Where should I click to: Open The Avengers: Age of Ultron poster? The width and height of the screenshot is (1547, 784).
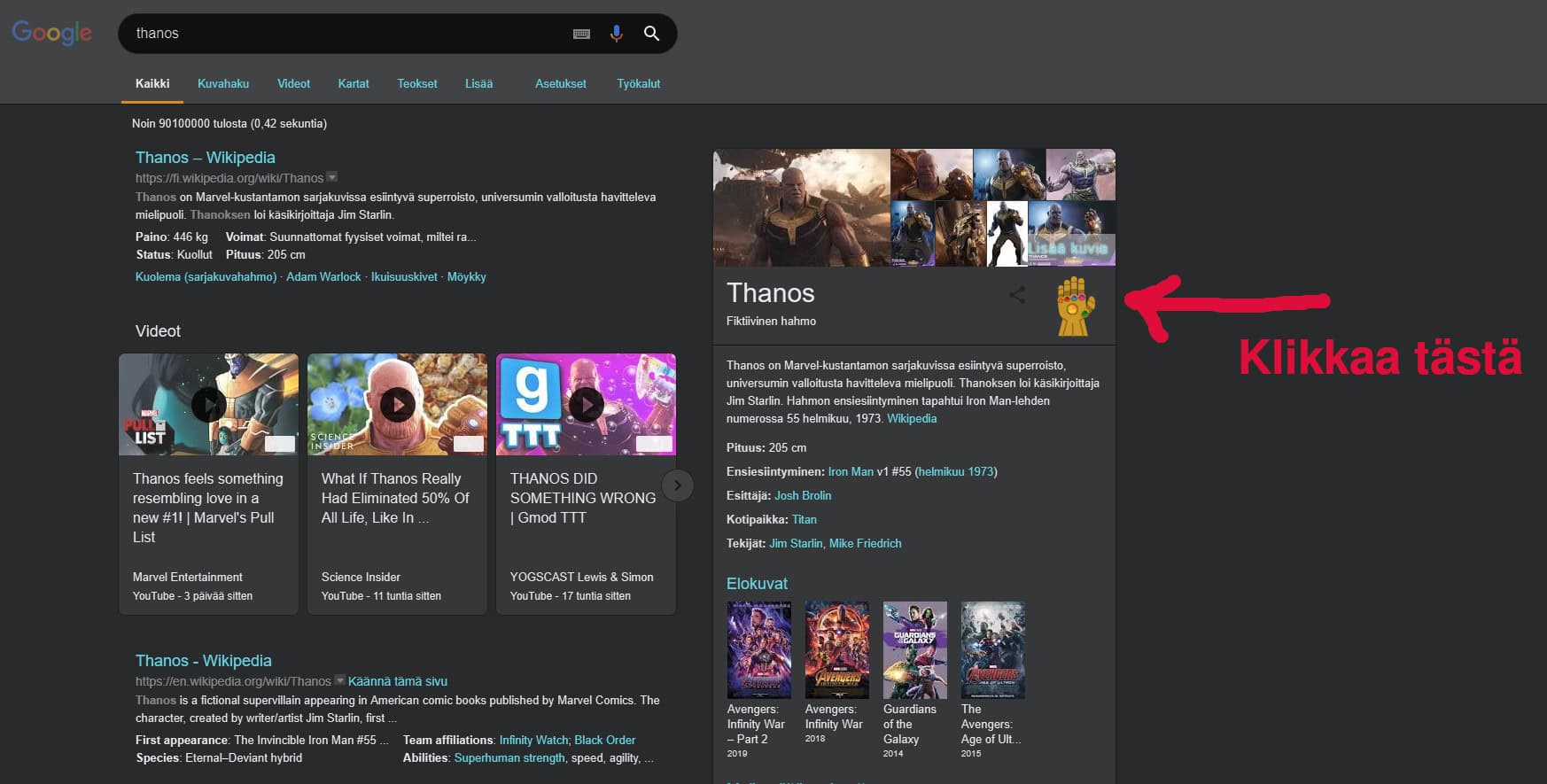993,650
